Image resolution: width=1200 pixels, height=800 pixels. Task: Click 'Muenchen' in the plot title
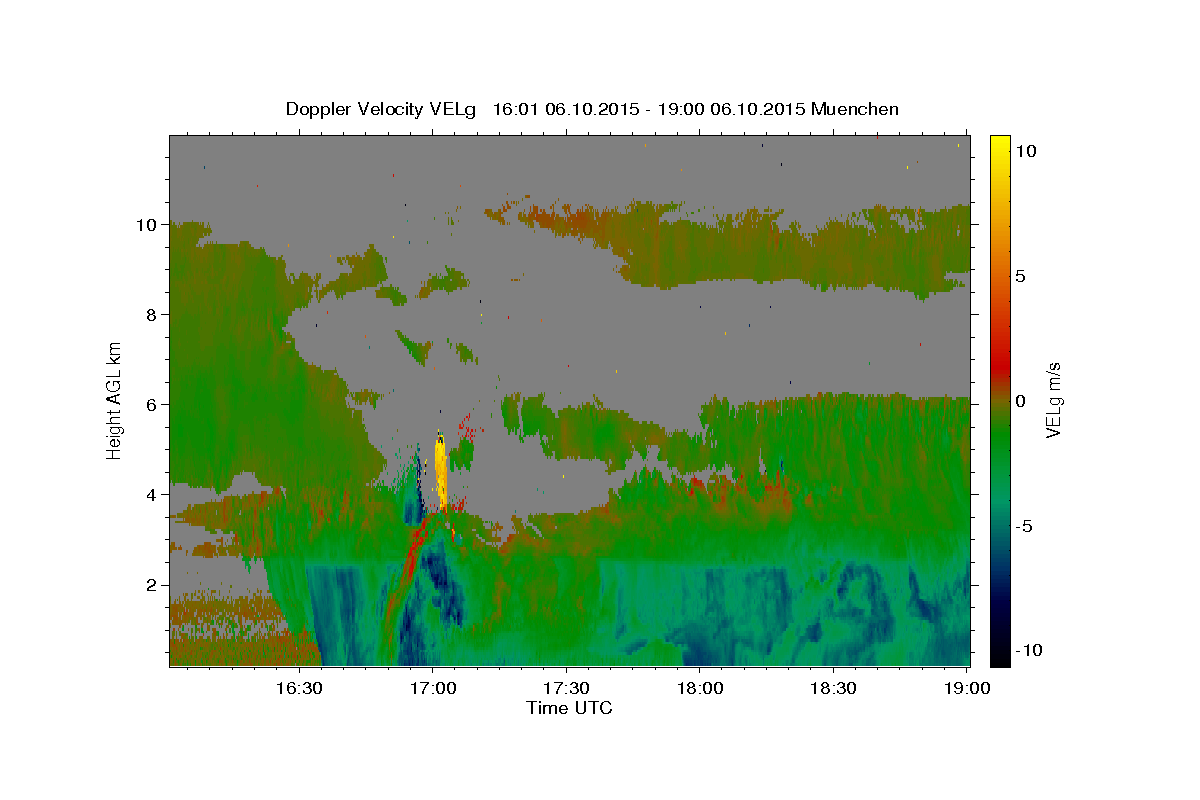pos(855,109)
